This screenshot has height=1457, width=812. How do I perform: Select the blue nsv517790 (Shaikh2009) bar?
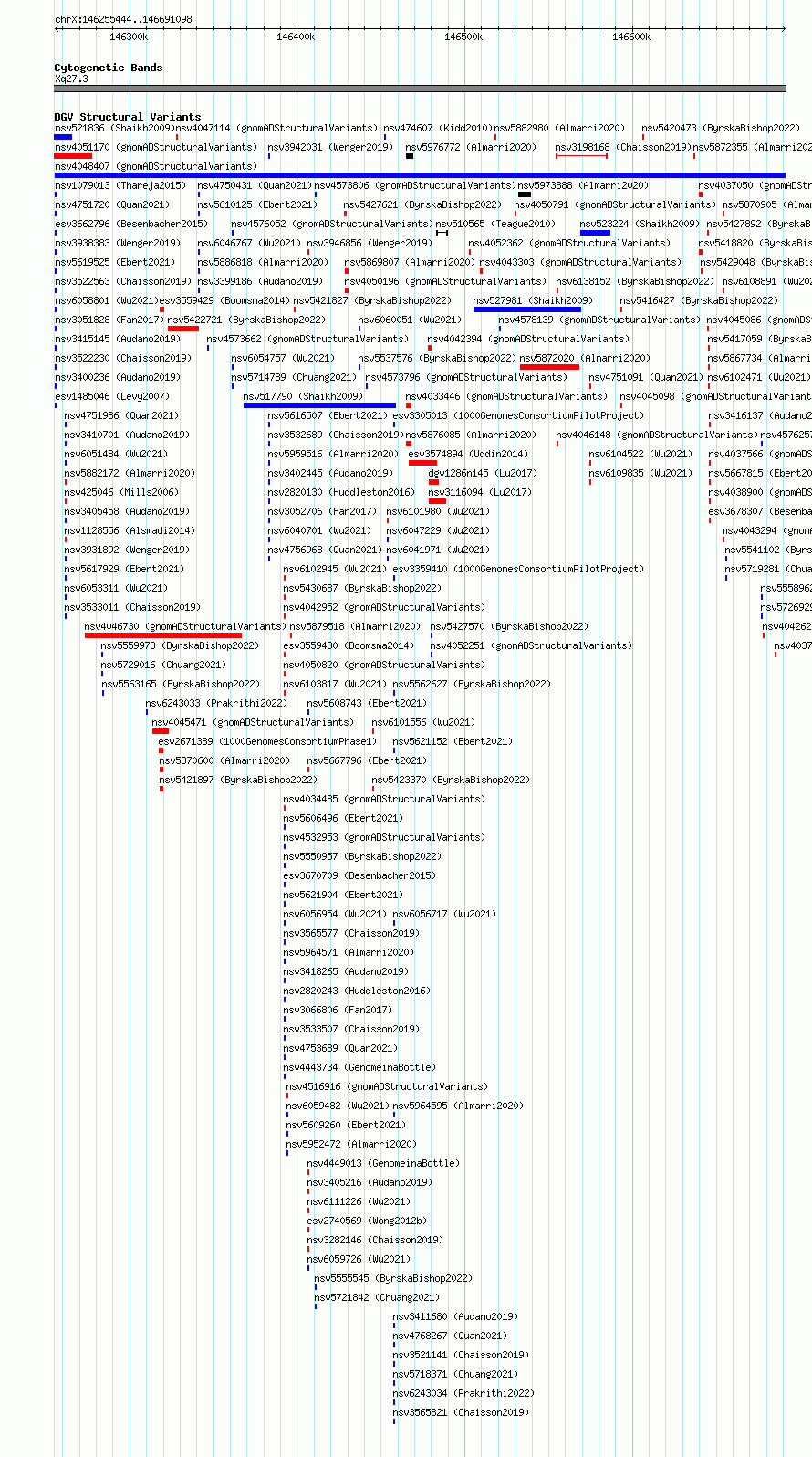coord(319,405)
